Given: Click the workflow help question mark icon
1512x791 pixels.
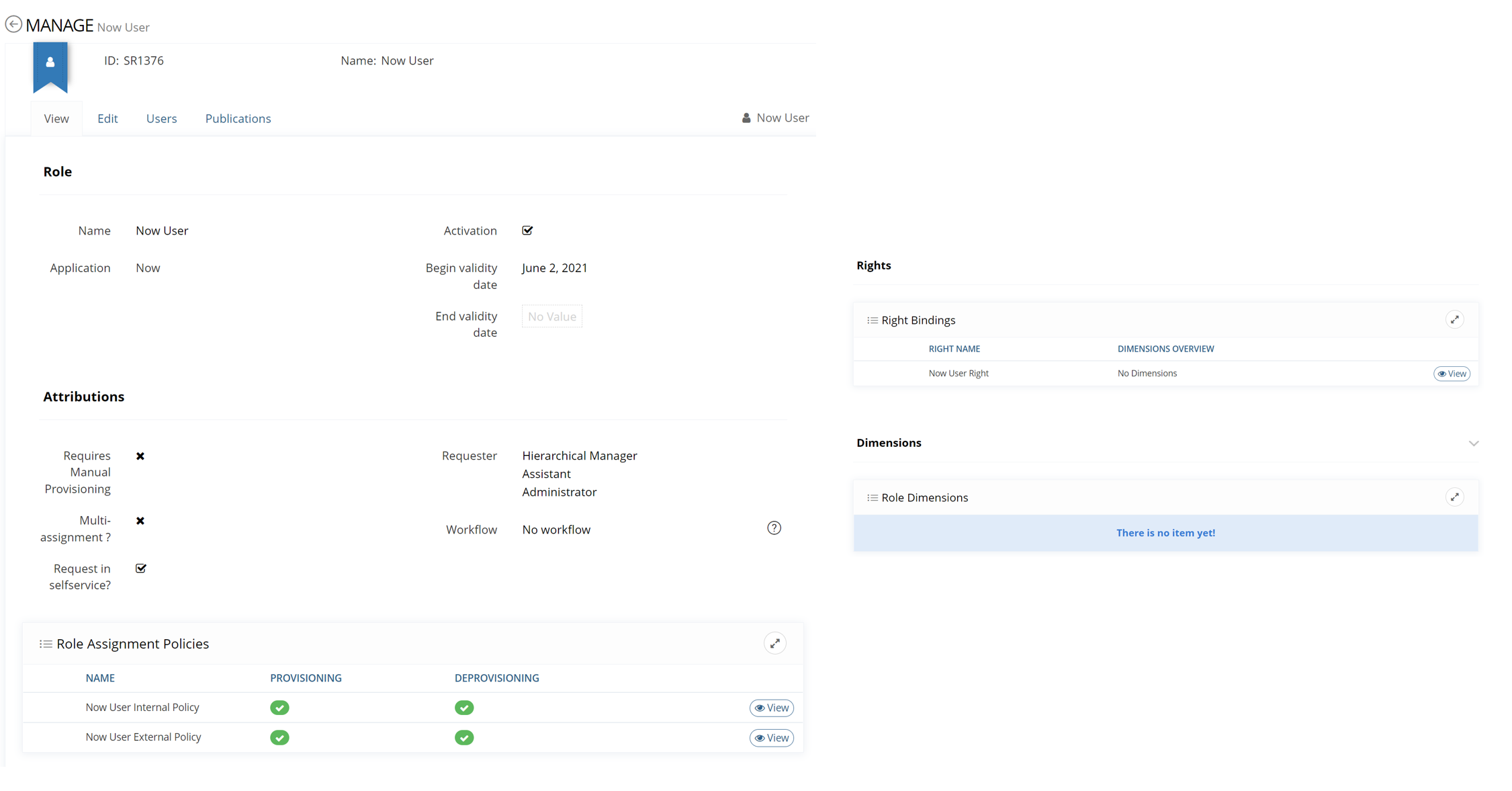Looking at the screenshot, I should tap(774, 528).
